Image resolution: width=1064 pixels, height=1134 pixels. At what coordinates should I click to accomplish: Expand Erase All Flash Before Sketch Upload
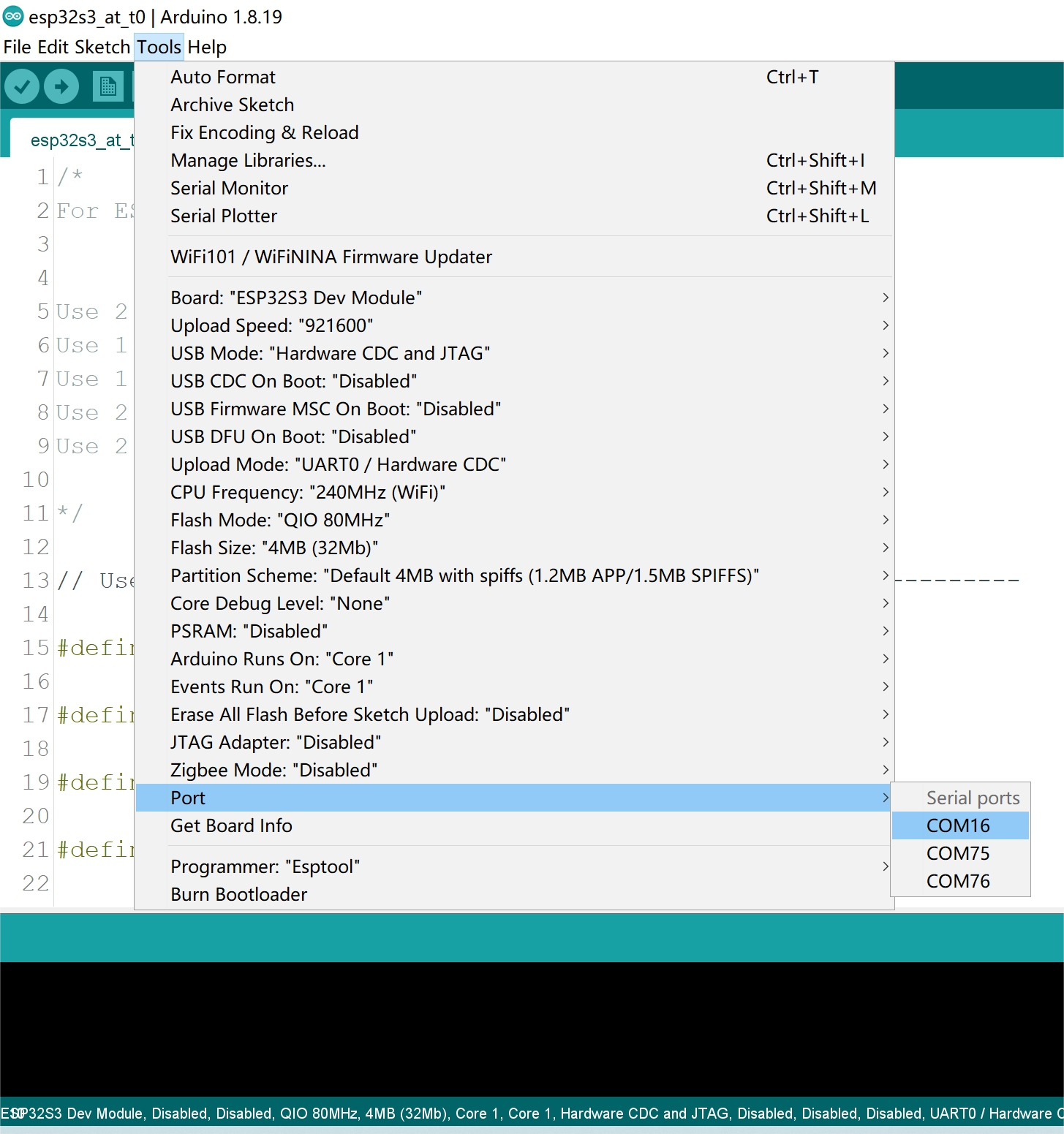(515, 714)
